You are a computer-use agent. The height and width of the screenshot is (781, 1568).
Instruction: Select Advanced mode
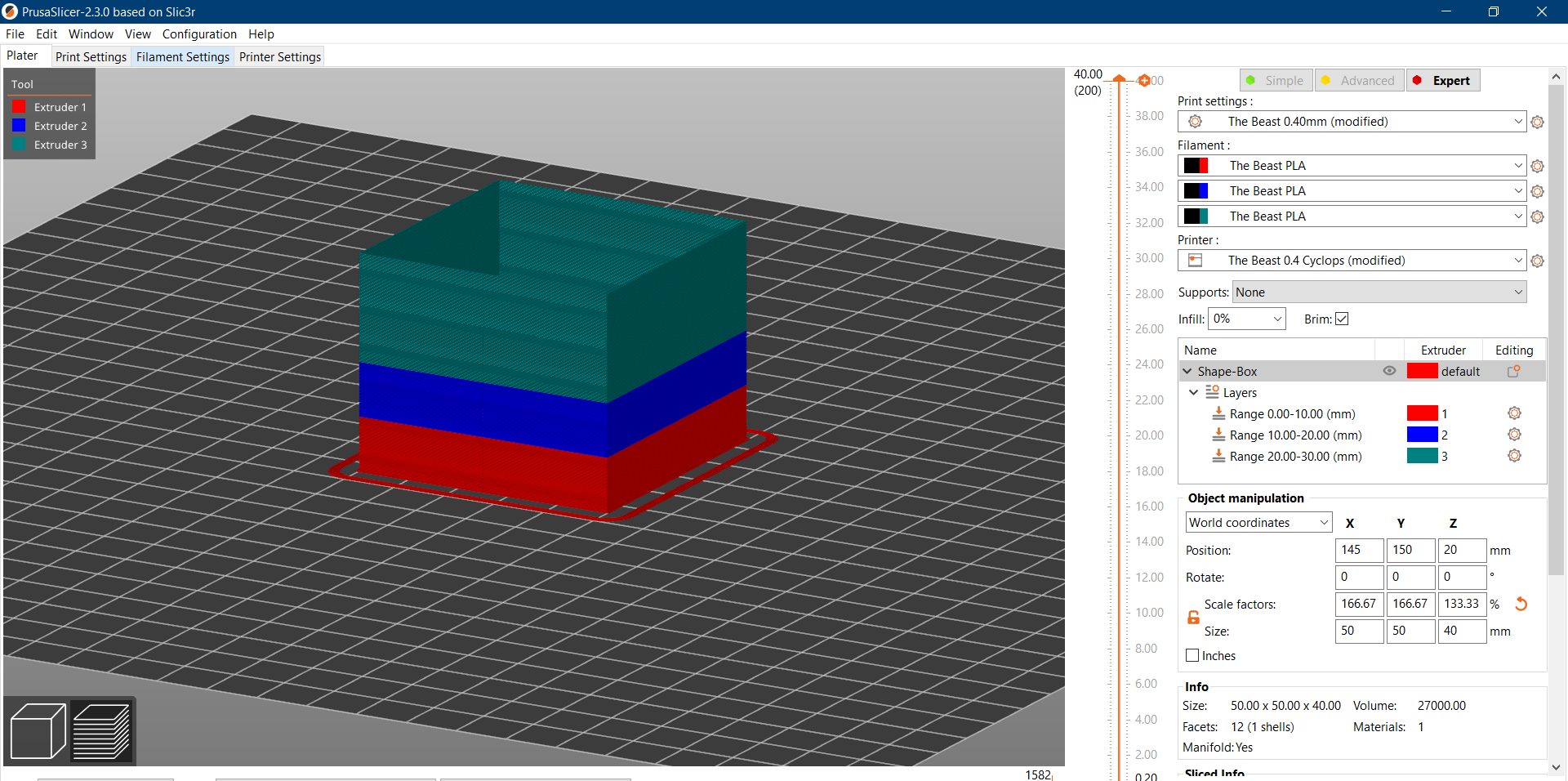click(x=1360, y=80)
